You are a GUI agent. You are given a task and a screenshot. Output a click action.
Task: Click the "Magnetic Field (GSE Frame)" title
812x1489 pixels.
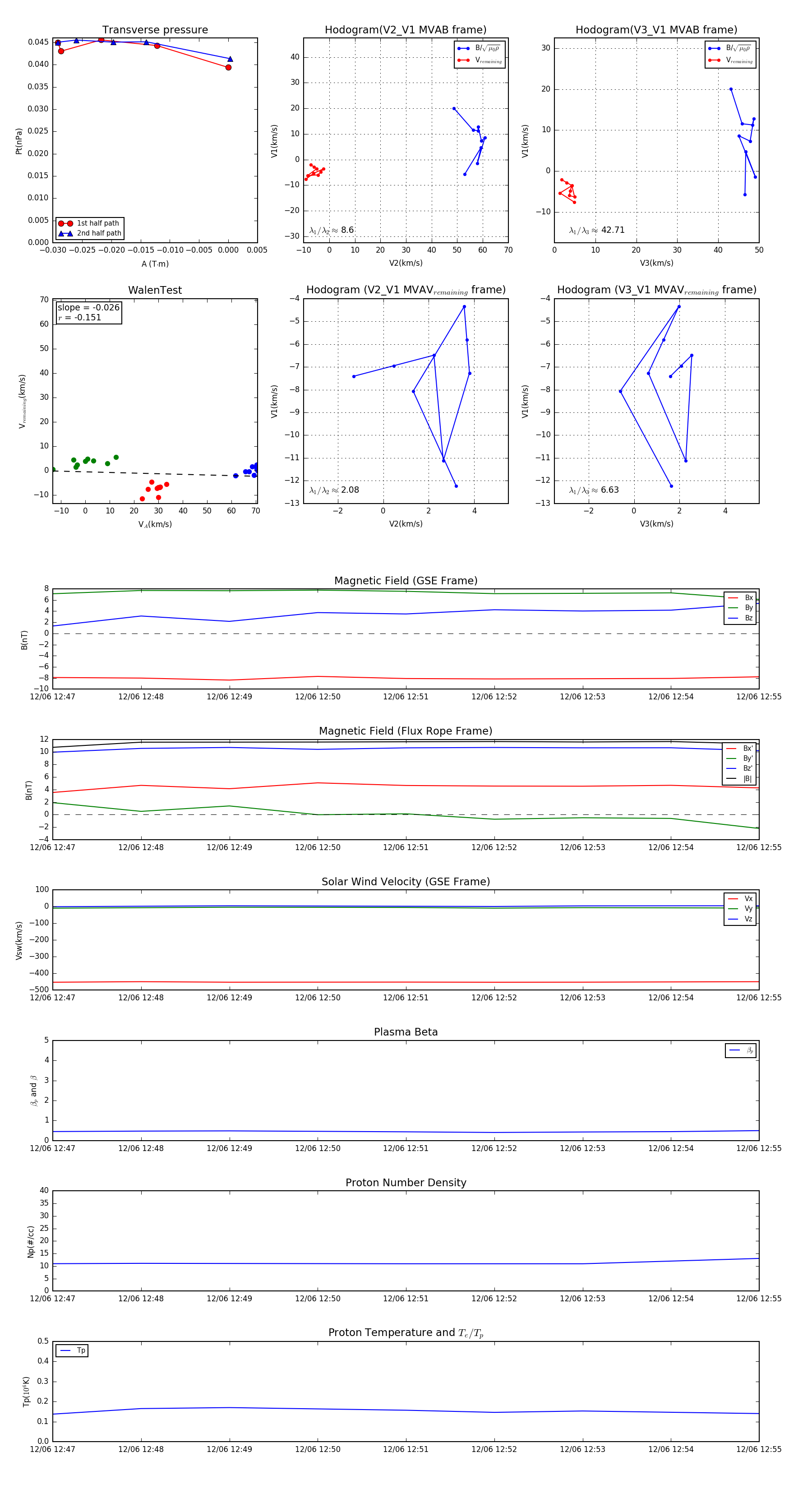click(x=406, y=581)
